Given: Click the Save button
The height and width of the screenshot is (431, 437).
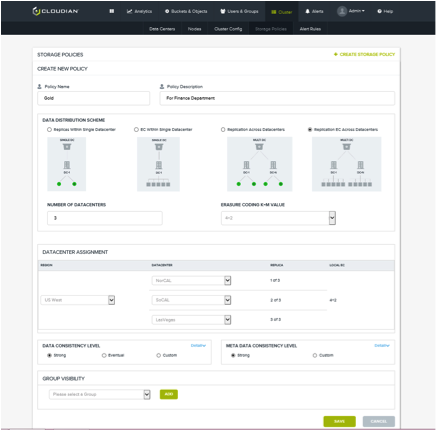Looking at the screenshot, I should 339,421.
